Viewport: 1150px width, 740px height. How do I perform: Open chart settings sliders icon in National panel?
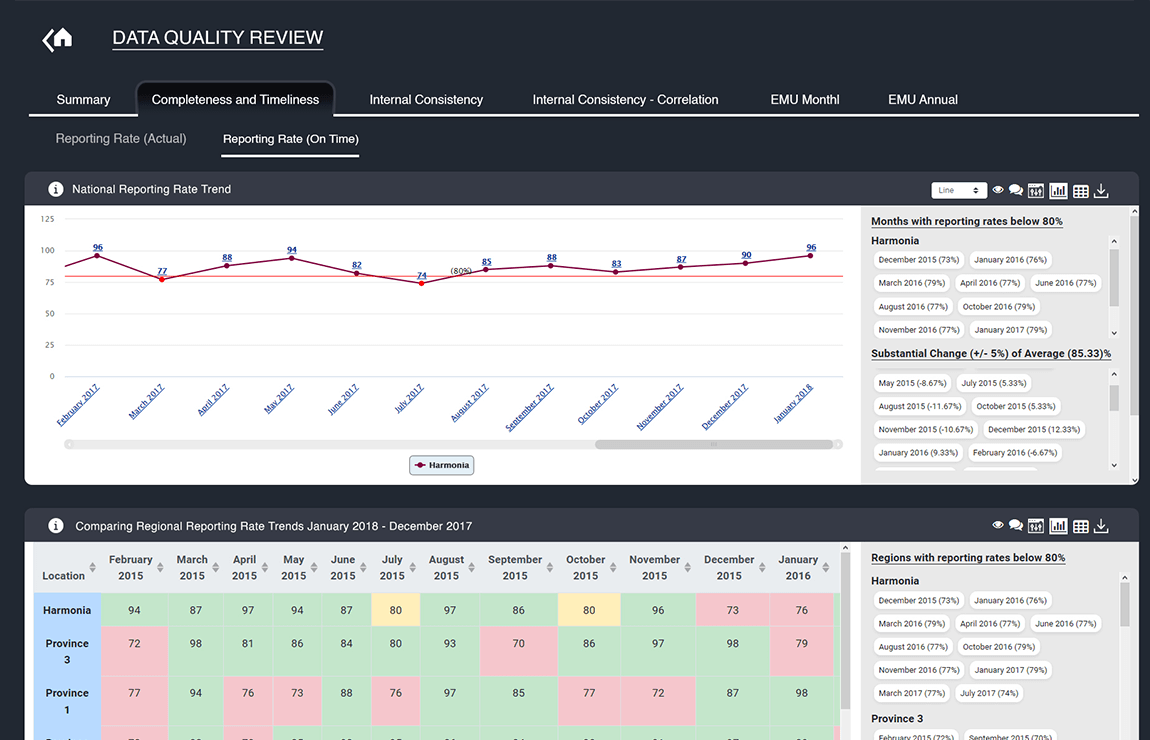tap(1036, 191)
